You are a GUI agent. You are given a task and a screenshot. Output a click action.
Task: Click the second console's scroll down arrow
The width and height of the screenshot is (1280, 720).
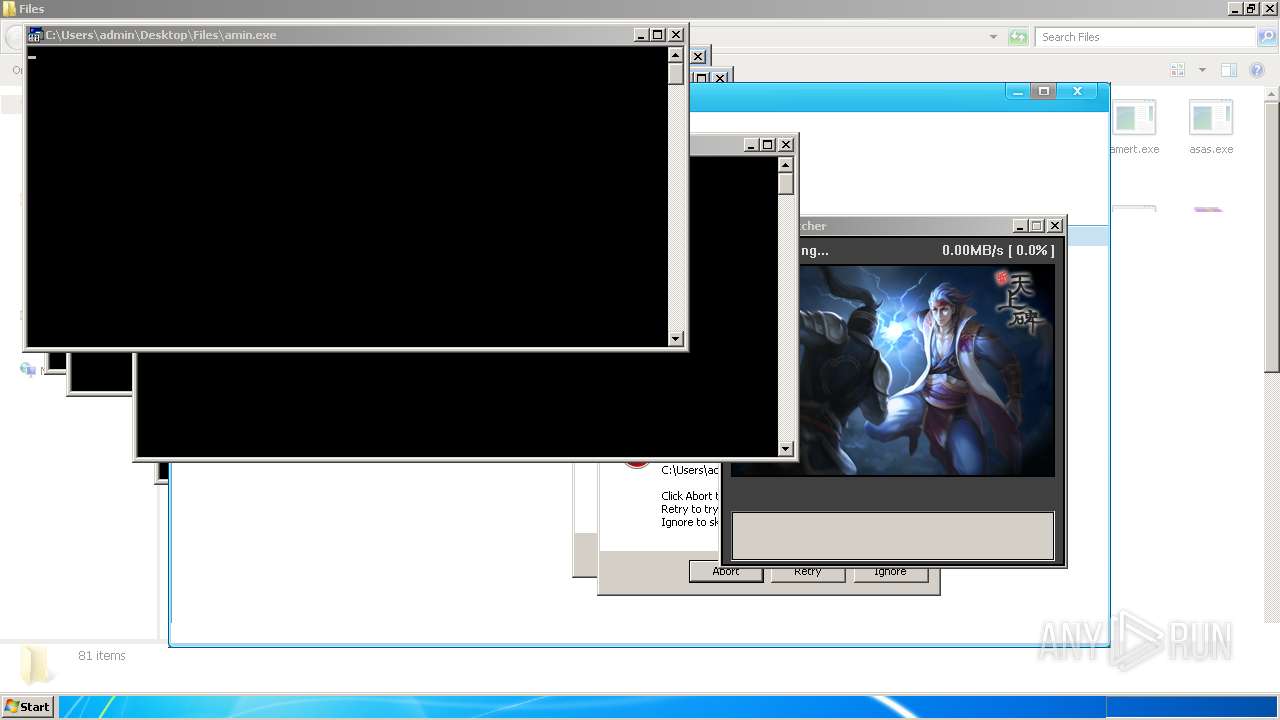point(786,449)
